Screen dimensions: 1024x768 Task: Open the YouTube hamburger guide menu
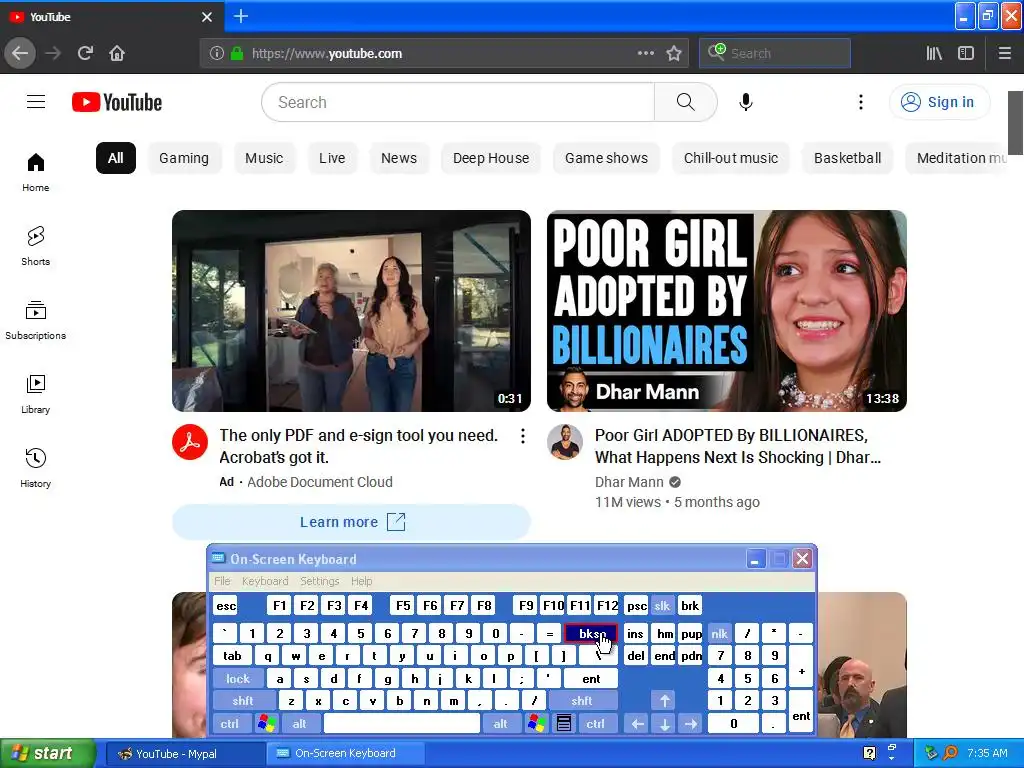36,102
